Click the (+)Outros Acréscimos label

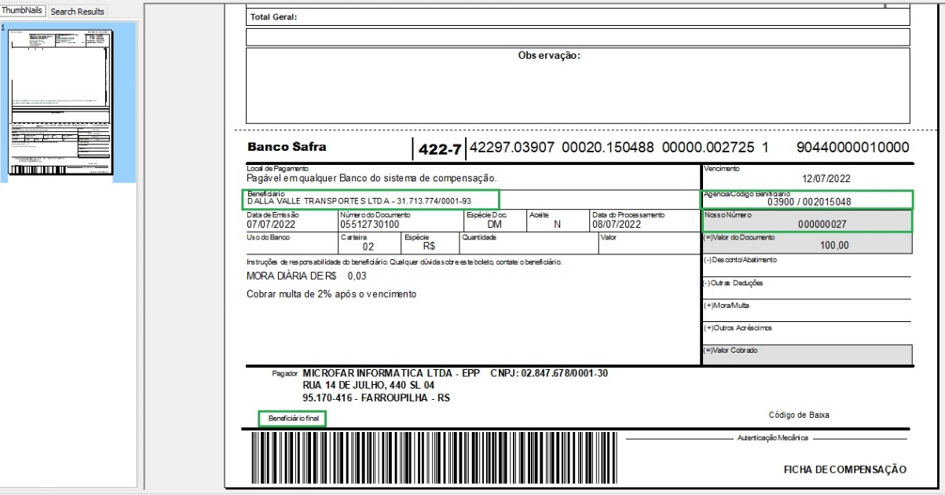738,328
